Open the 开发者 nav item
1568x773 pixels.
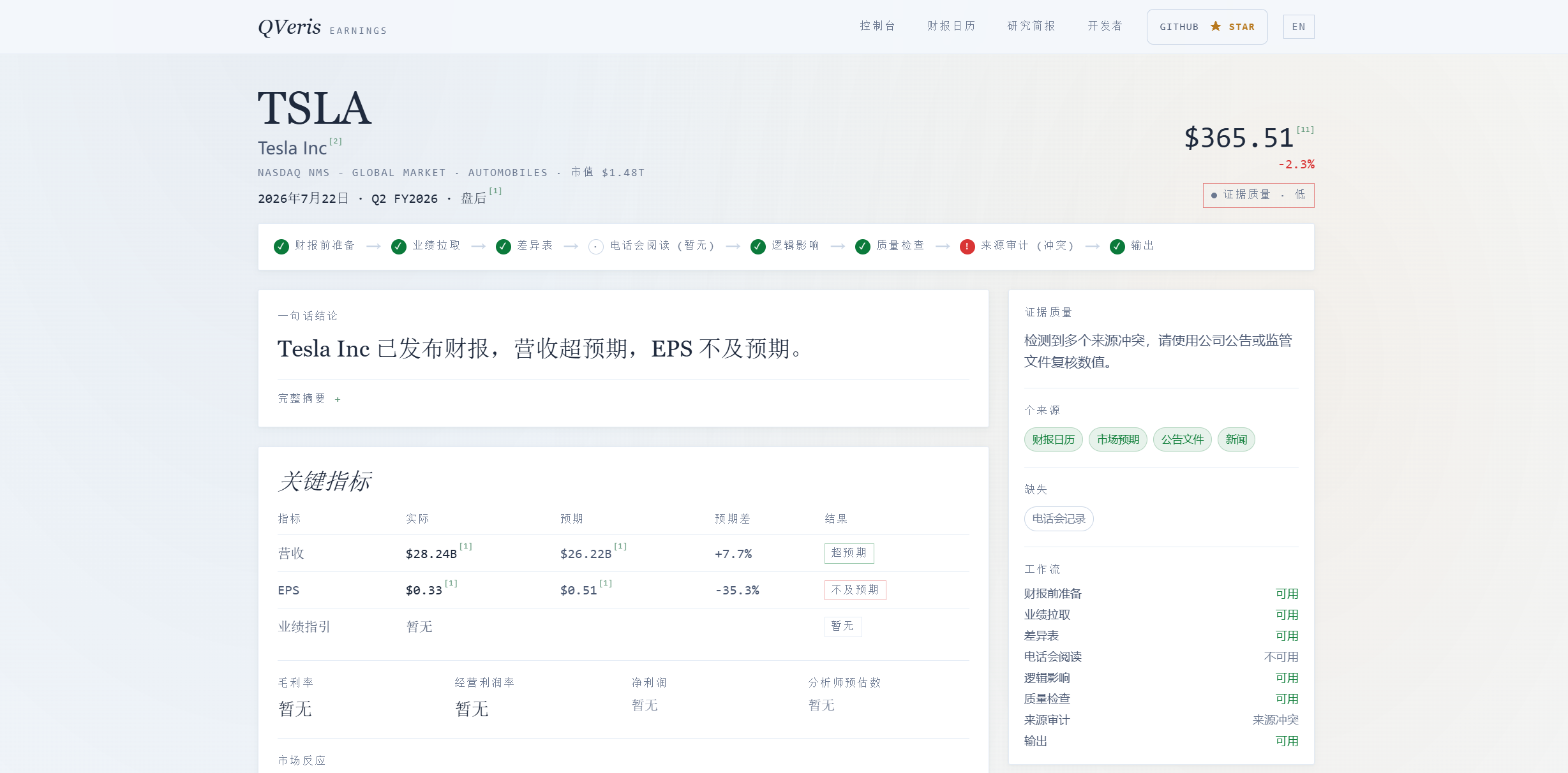[x=1105, y=26]
